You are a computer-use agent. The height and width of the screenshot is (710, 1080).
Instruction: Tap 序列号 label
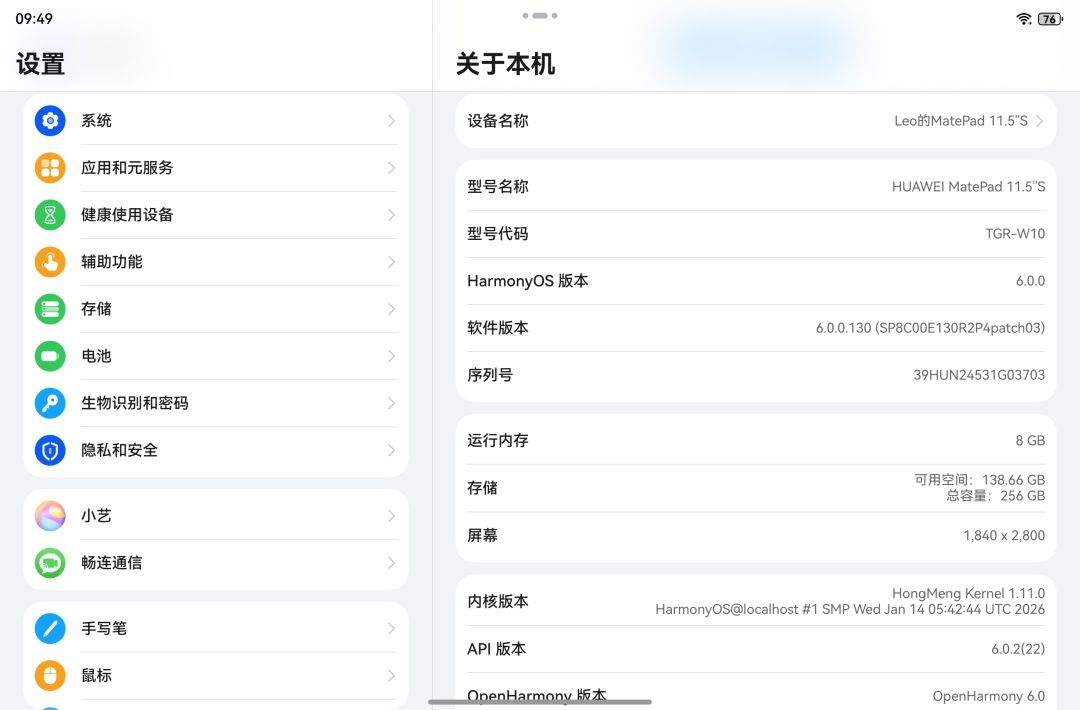tap(490, 375)
